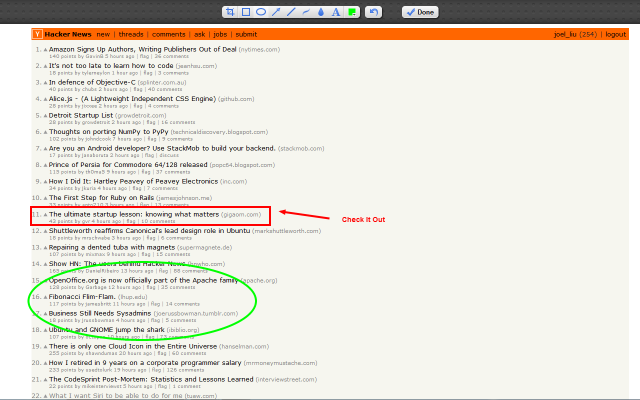The image size is (640, 400).
Task: Open The ultimate startup lesson article
Action: click(134, 214)
